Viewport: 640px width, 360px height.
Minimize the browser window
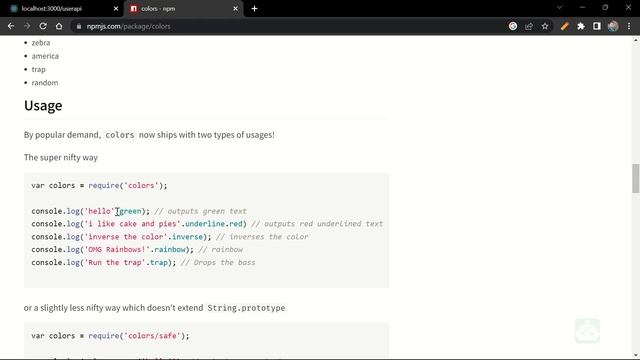[582, 7]
